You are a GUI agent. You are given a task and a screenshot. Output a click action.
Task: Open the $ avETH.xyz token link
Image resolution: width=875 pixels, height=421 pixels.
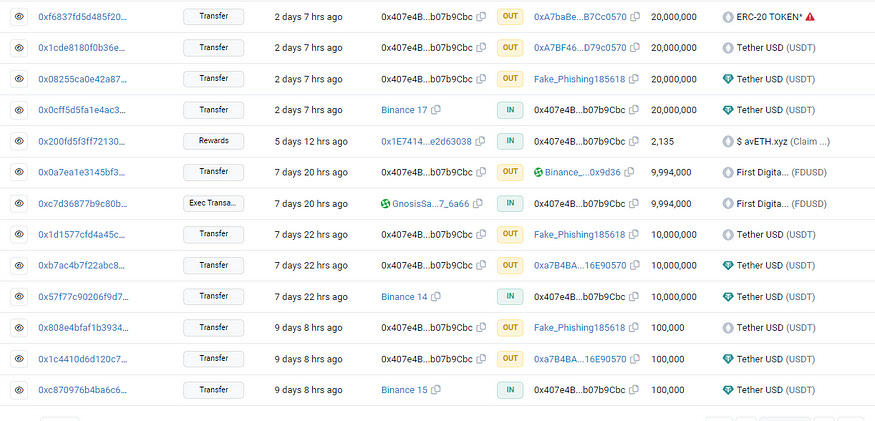(x=783, y=141)
